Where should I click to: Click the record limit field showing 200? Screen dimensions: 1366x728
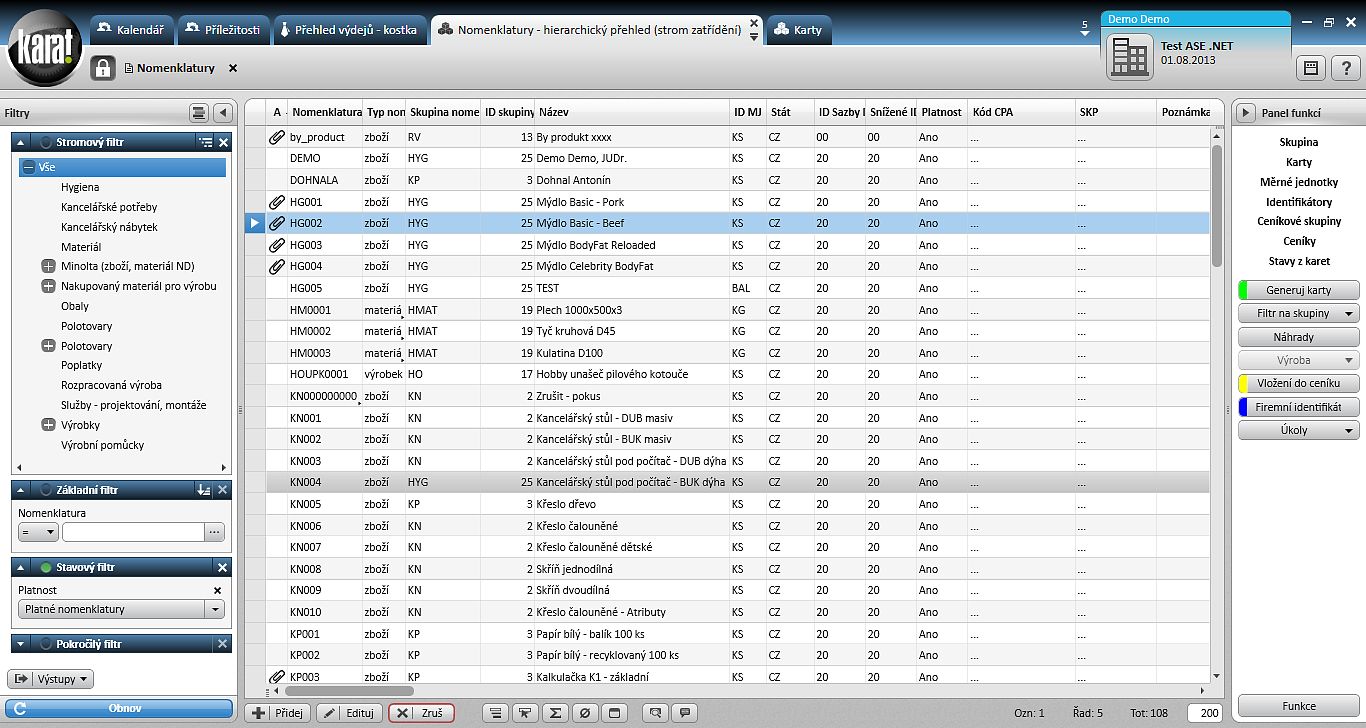point(1206,713)
